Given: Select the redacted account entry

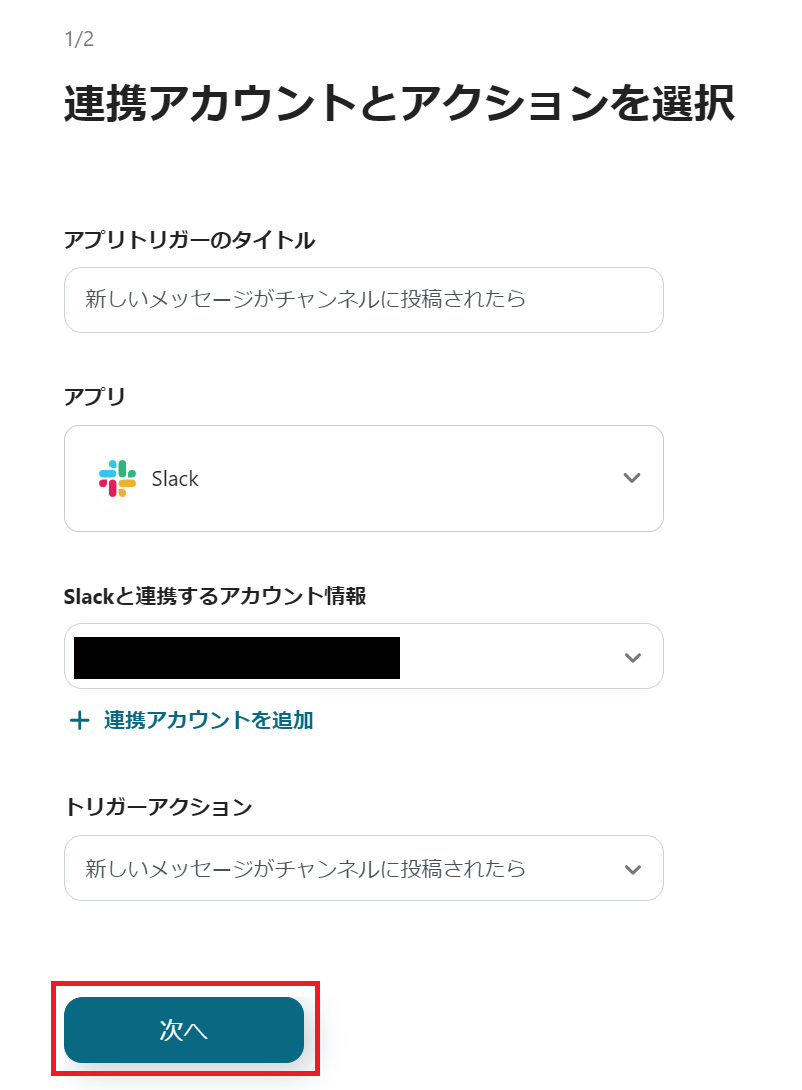Looking at the screenshot, I should (235, 656).
